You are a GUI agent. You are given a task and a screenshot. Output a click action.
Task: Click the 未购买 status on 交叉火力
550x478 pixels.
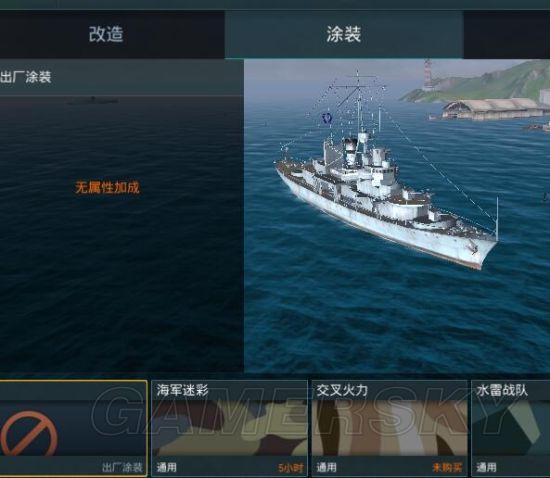(447, 467)
